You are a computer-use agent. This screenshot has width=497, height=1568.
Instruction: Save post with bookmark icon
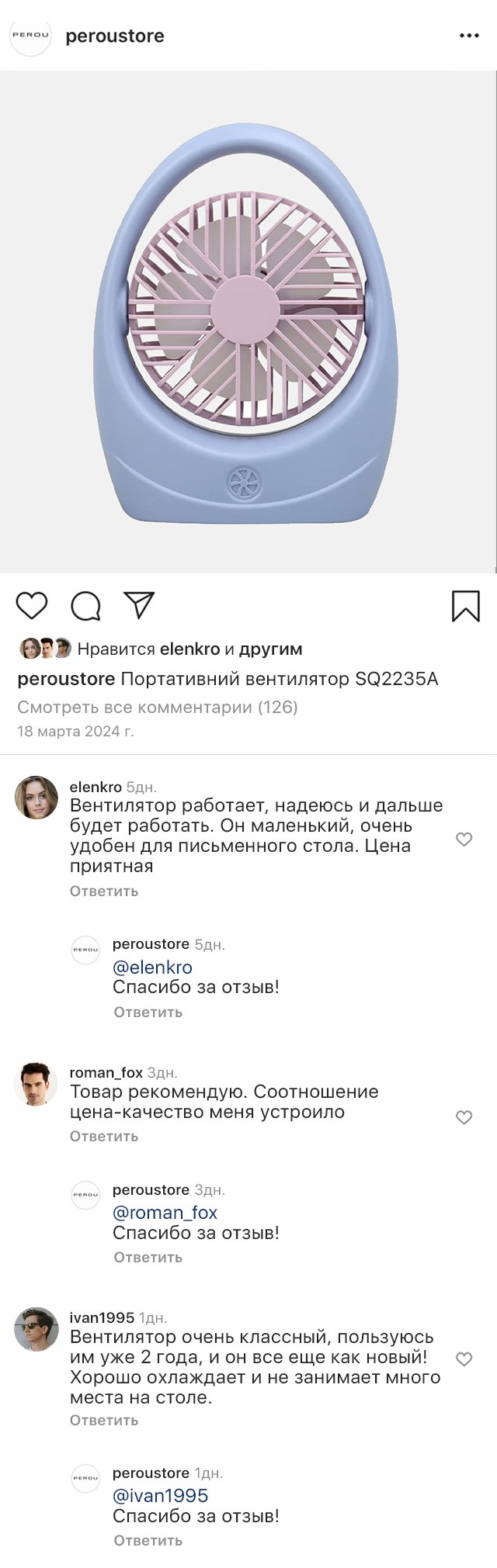pos(465,606)
